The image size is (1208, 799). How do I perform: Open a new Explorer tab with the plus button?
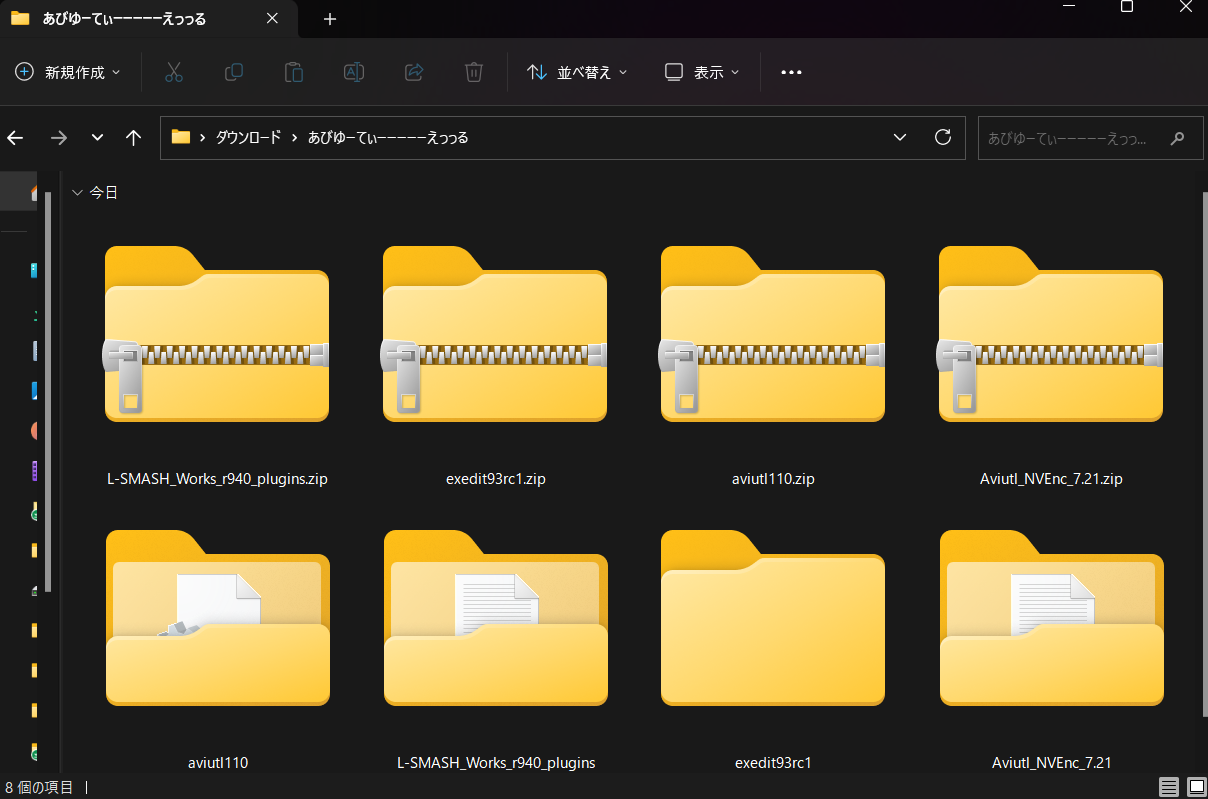pyautogui.click(x=330, y=18)
